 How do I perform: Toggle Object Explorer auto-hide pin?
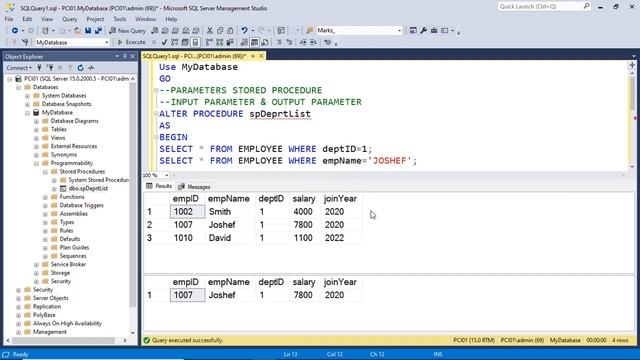click(125, 56)
